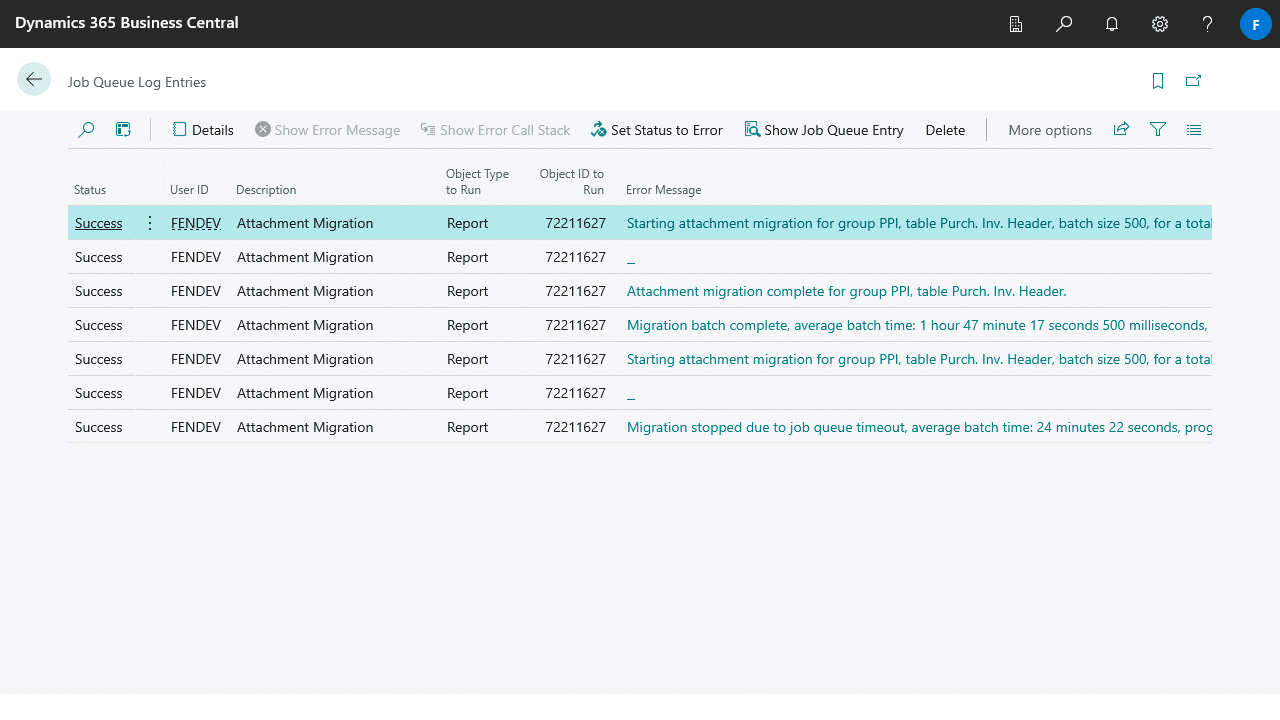Toggle the filter pane funnel icon
The height and width of the screenshot is (720, 1280).
tap(1158, 130)
